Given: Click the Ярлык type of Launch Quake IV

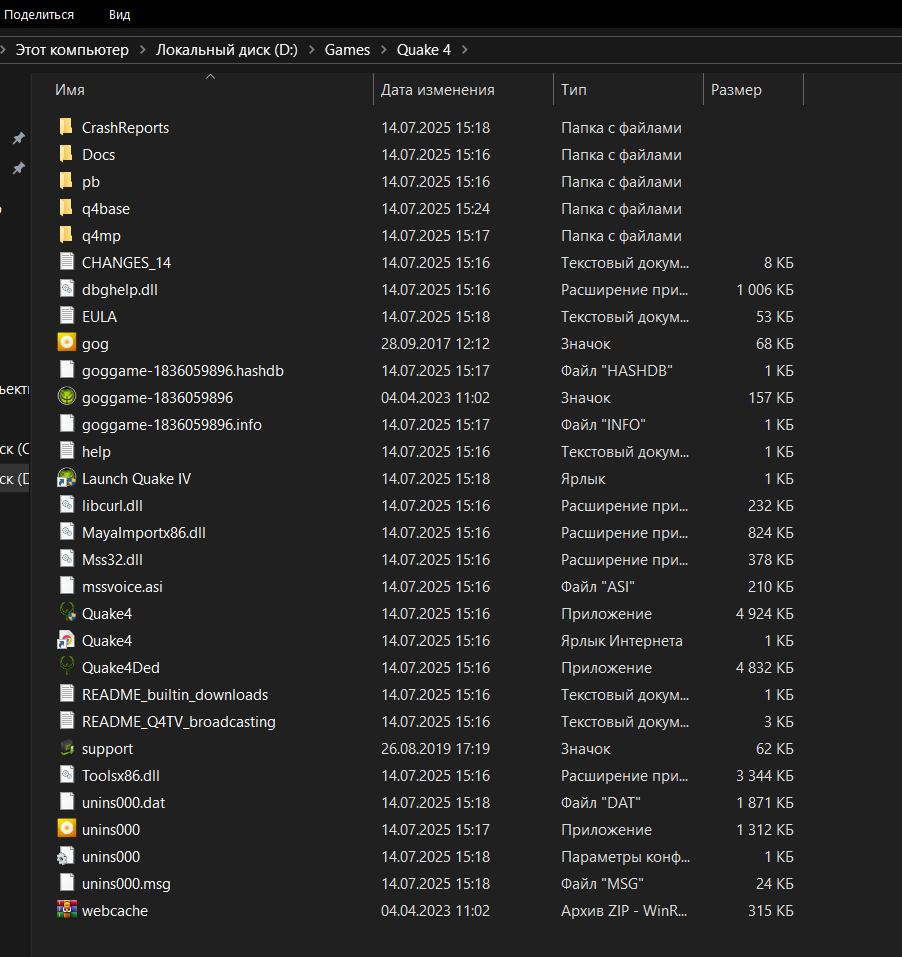Looking at the screenshot, I should (583, 478).
